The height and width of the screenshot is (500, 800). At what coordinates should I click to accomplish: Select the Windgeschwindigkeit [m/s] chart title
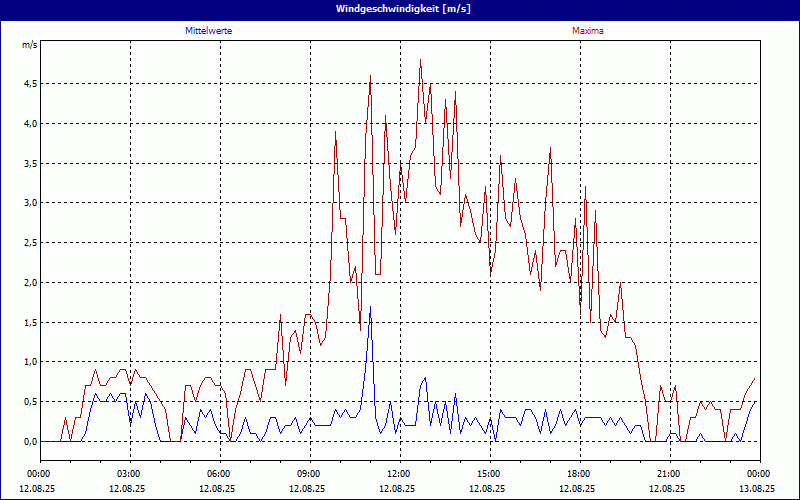click(400, 8)
